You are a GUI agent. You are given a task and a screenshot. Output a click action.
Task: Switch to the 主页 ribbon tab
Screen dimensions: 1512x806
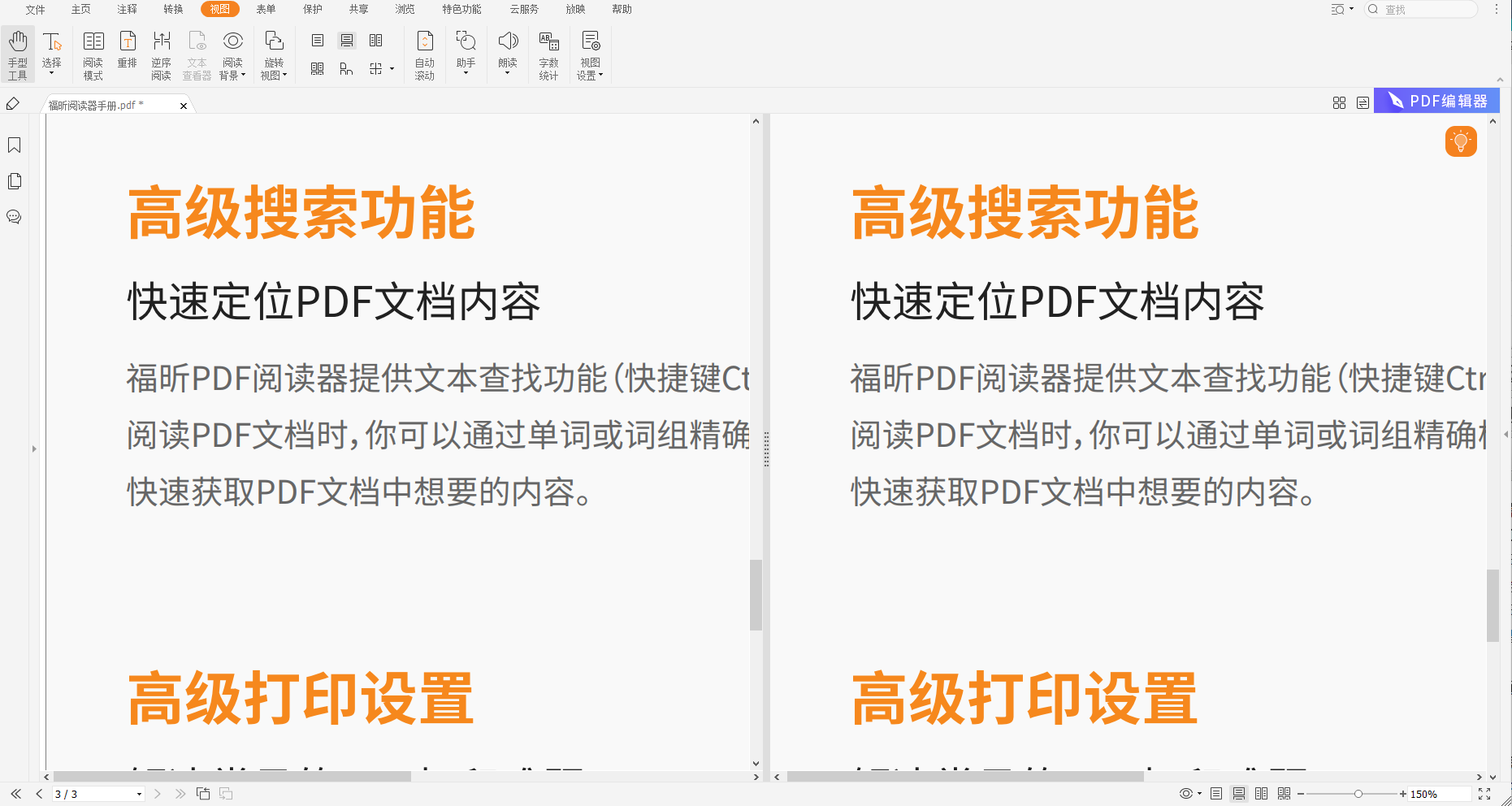pos(80,9)
